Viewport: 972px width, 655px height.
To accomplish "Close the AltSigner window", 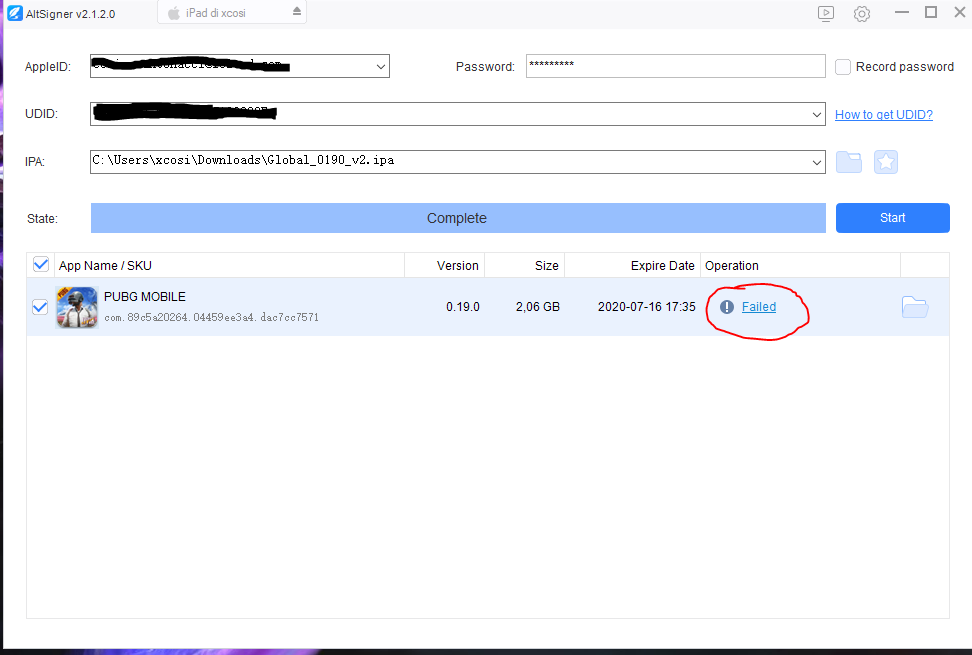I will pyautogui.click(x=960, y=12).
